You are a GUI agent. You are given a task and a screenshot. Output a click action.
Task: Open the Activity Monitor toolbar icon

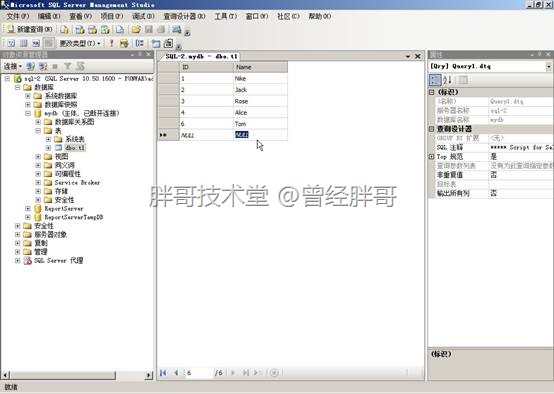coord(177,30)
